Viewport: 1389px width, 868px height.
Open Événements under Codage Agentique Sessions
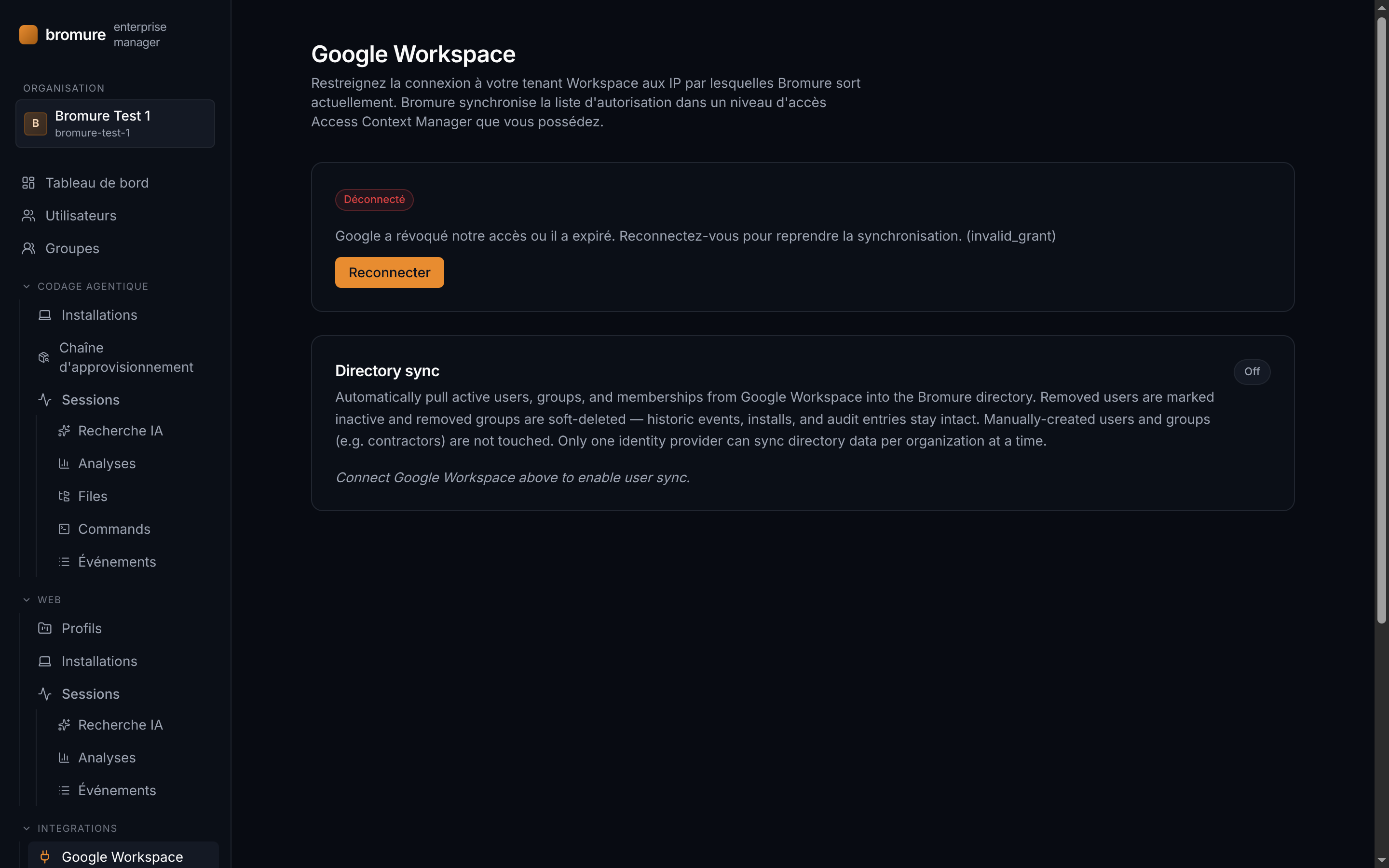117,561
